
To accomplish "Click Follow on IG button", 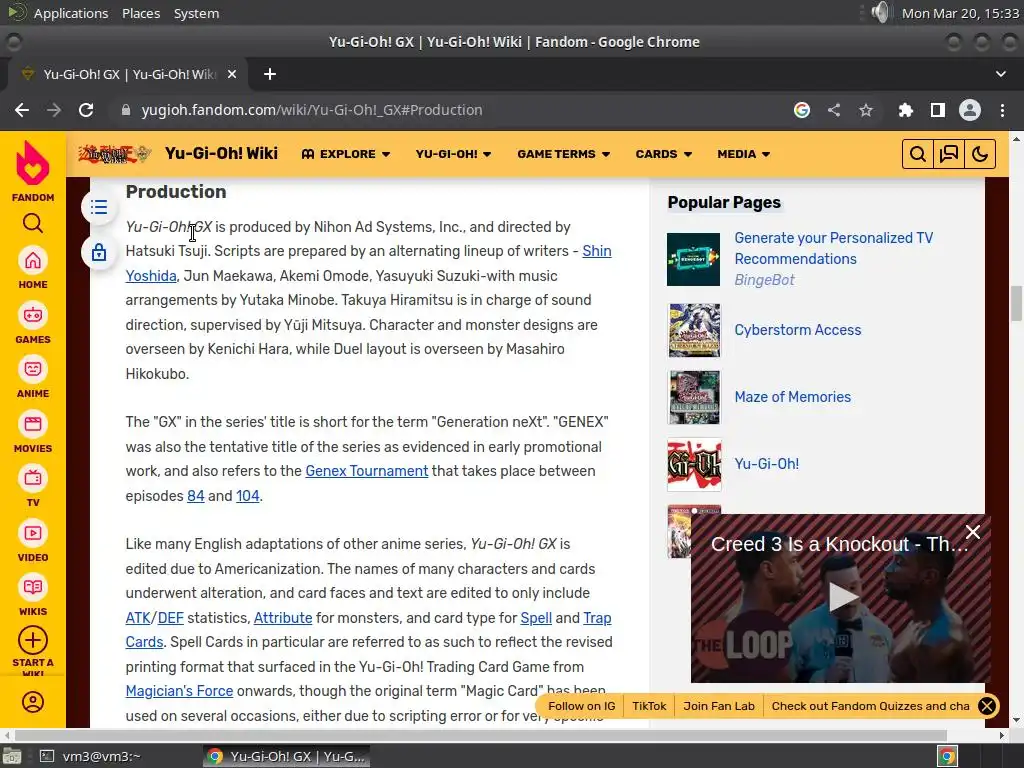I will [581, 706].
